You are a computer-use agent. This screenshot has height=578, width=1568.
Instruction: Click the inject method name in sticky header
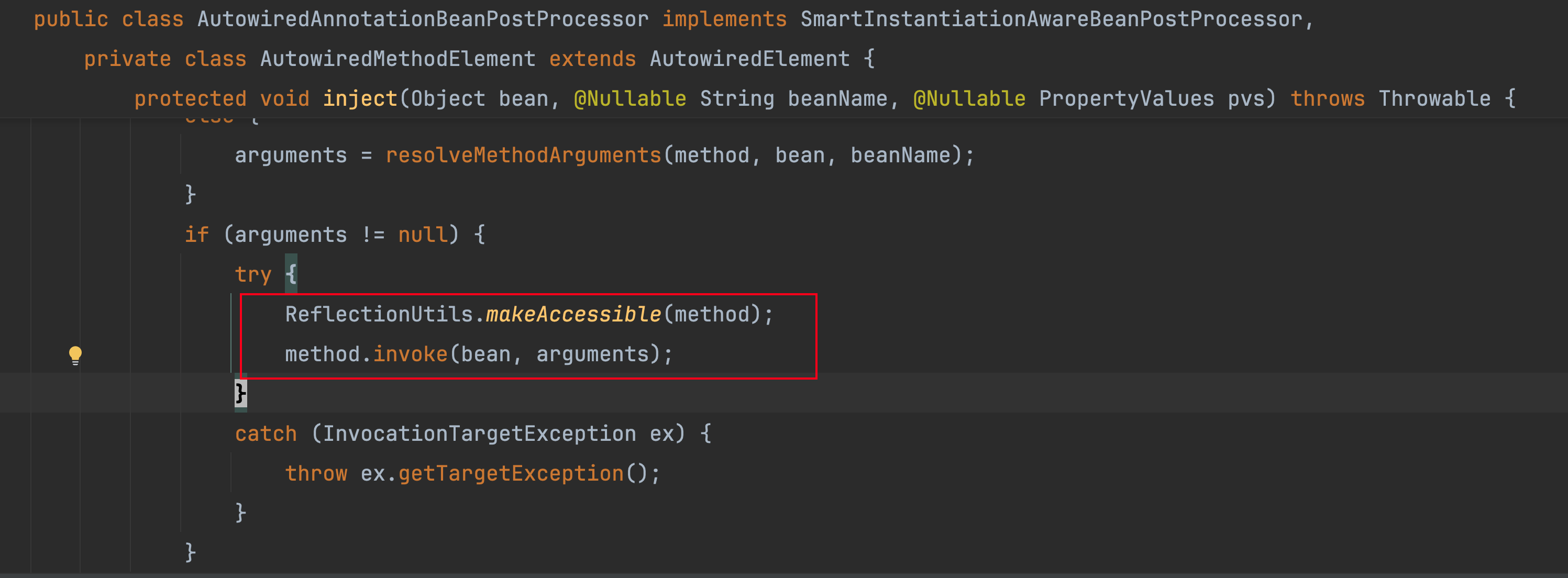360,98
